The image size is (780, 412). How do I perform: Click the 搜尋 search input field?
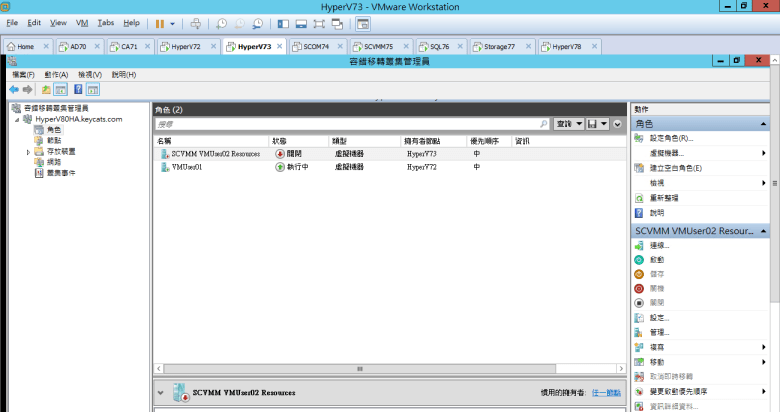click(350, 123)
